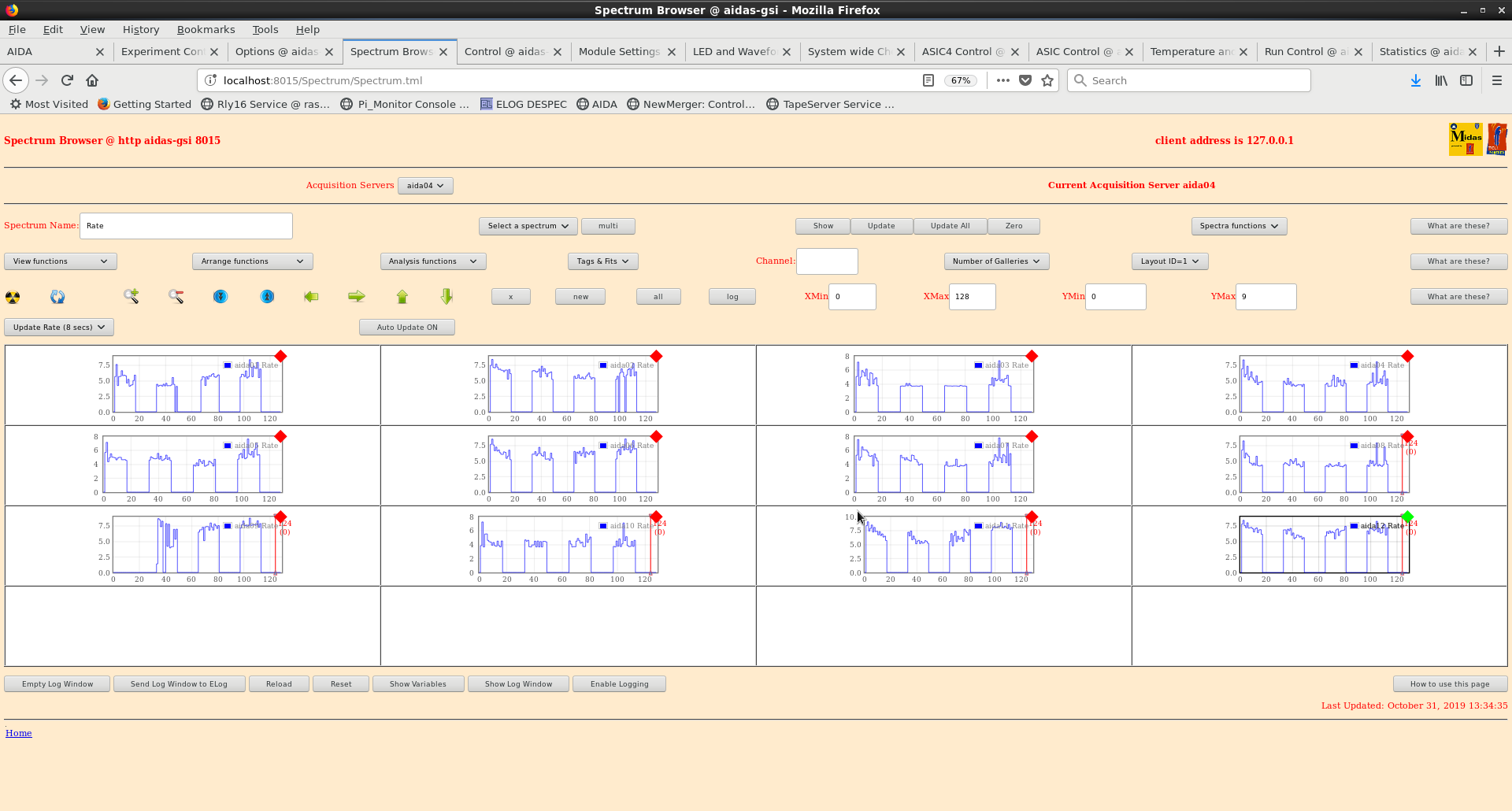Toggle the log scale button

732,297
